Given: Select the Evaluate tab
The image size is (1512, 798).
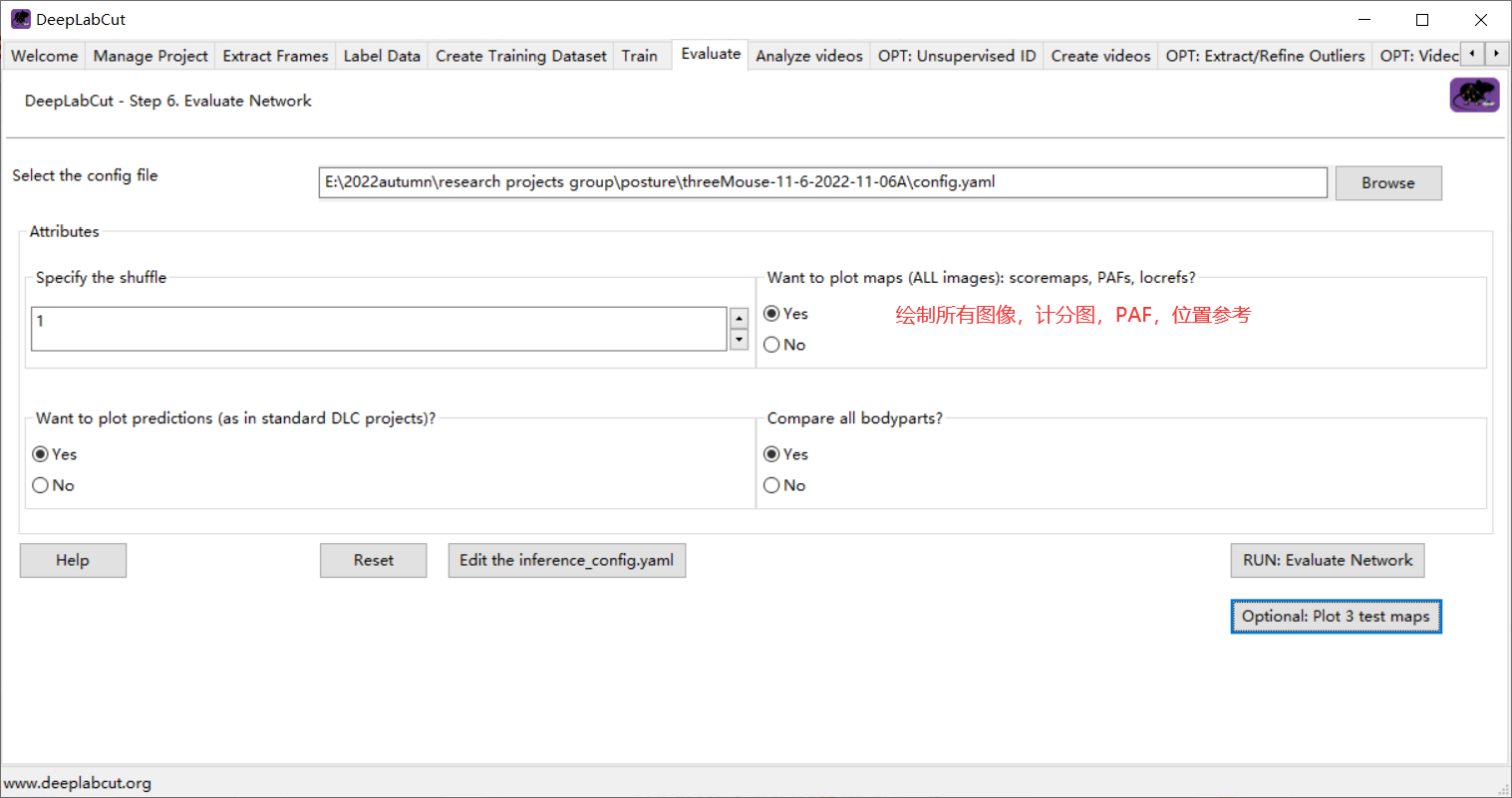Looking at the screenshot, I should (x=711, y=54).
